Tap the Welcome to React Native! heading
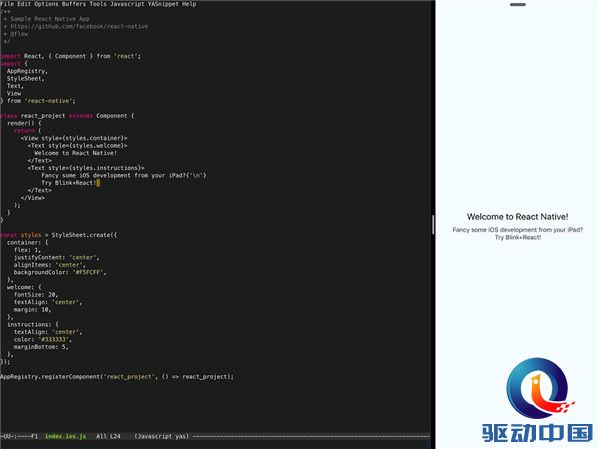The image size is (600, 449). pos(517,216)
